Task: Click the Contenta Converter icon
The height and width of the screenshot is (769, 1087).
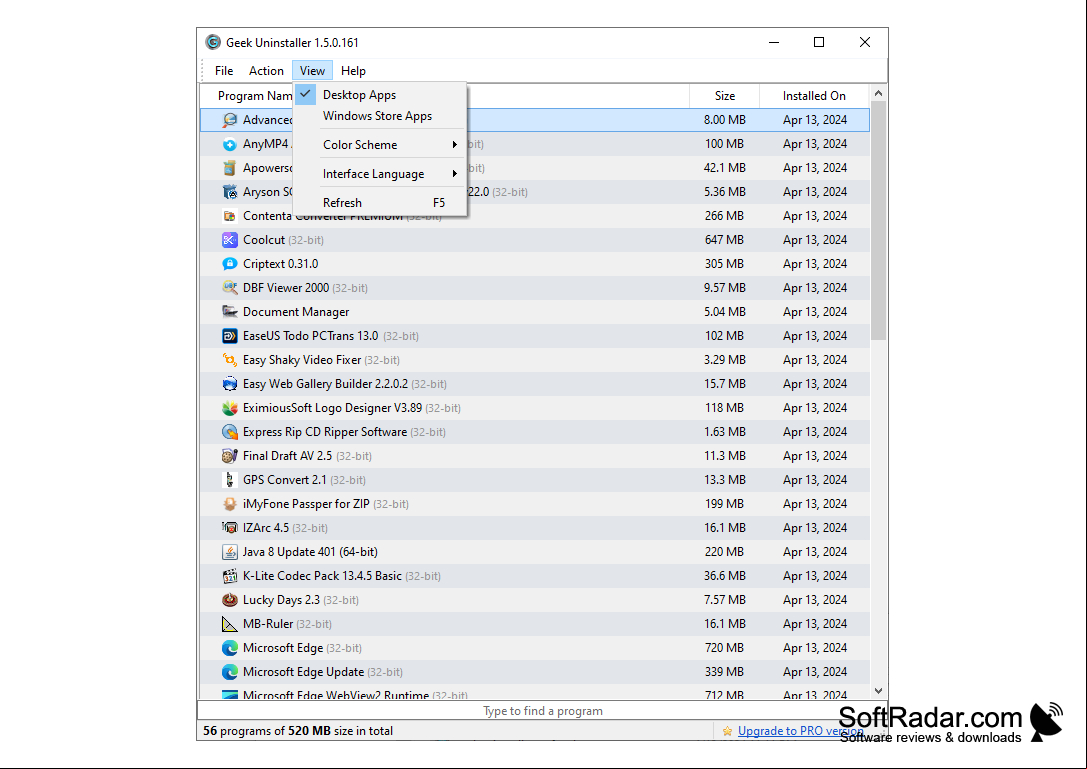Action: [x=229, y=216]
